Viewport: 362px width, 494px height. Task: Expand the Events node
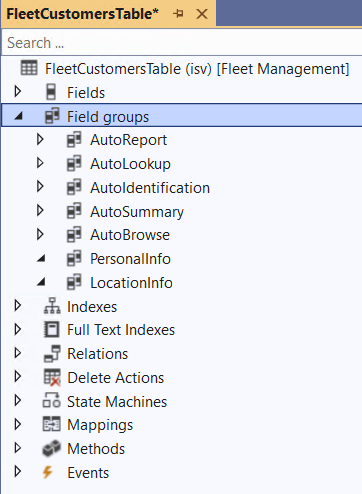point(18,472)
